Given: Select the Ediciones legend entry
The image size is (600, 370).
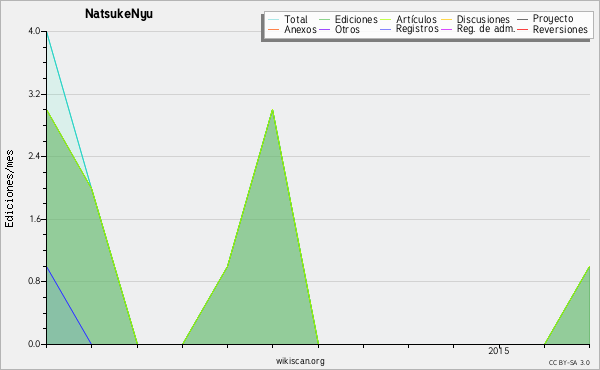Looking at the screenshot, I should [348, 19].
